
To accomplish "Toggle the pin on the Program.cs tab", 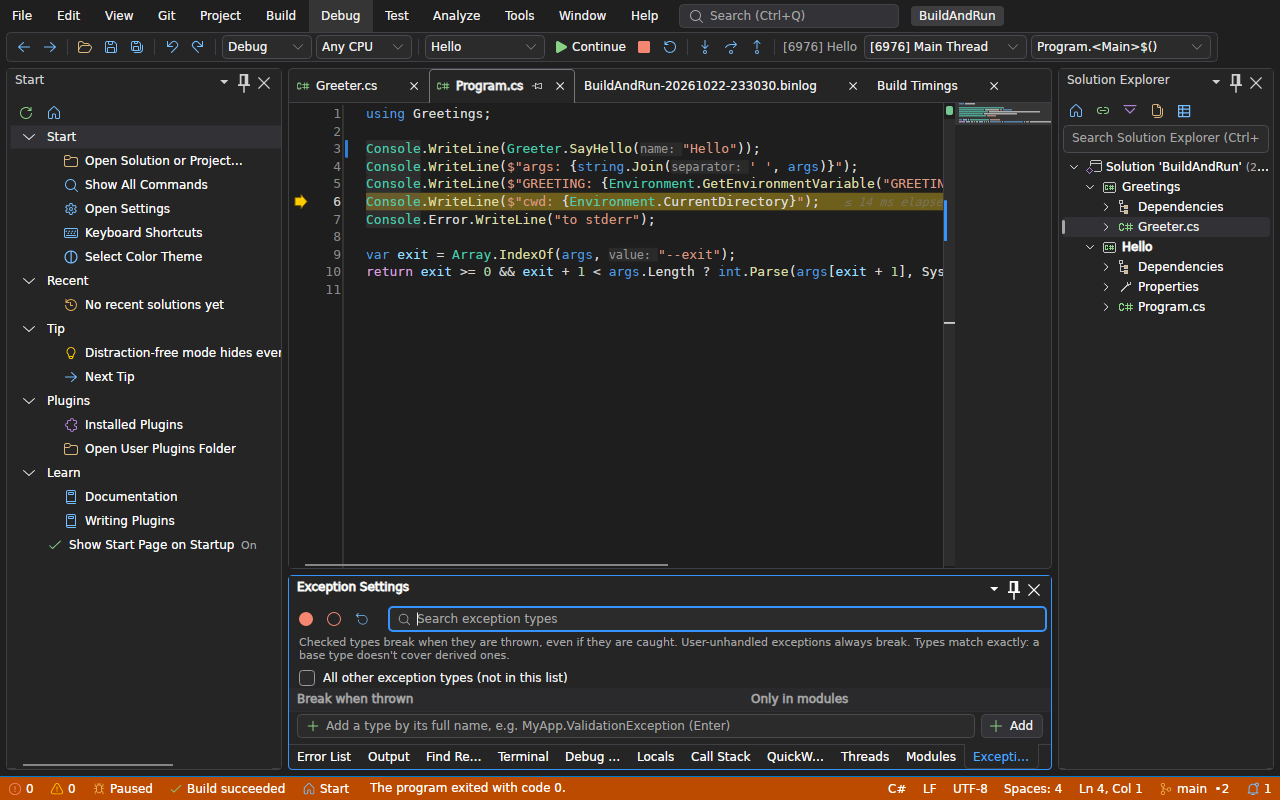I will [x=538, y=86].
